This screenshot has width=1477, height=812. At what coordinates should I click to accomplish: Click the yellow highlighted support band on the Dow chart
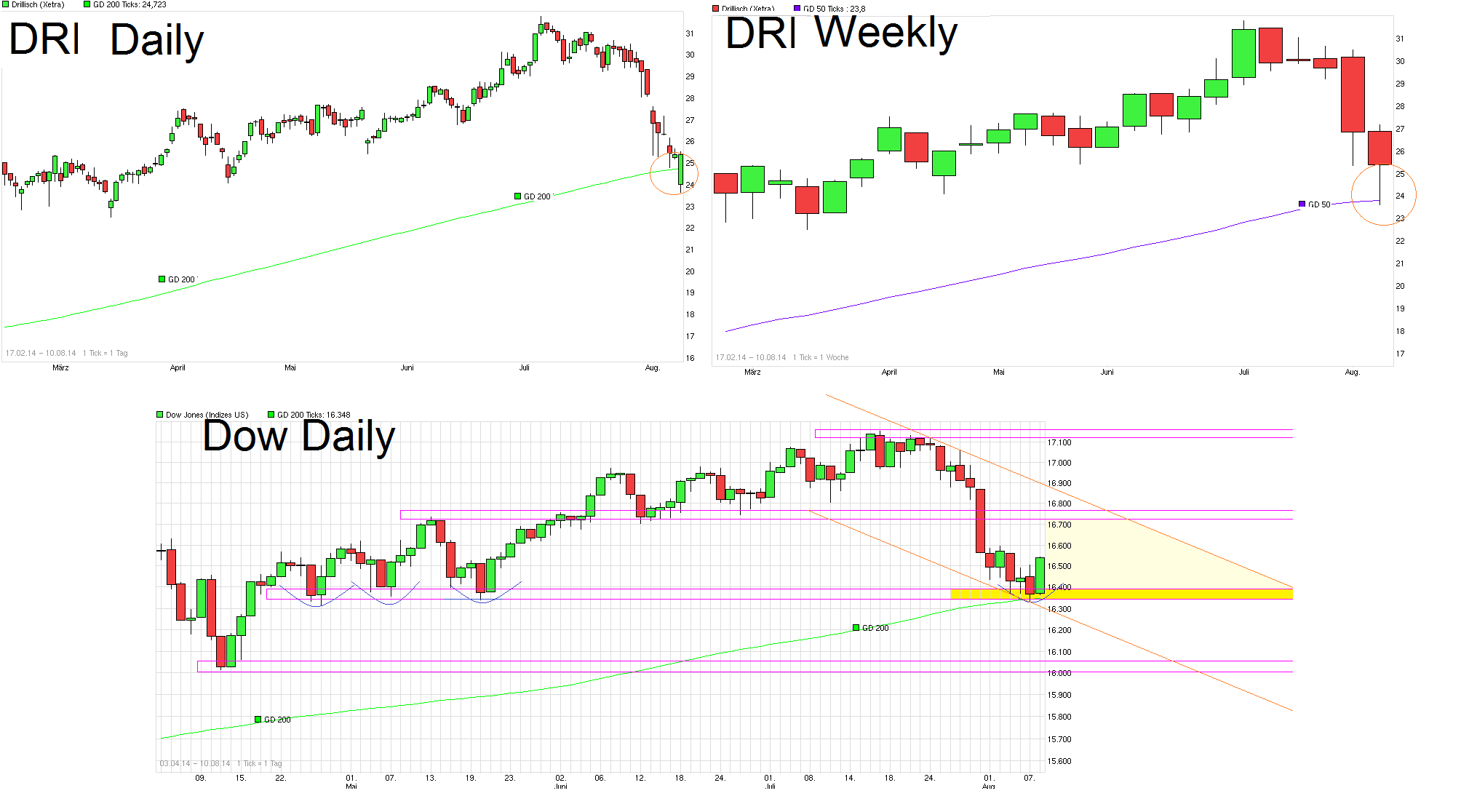pos(1164,594)
